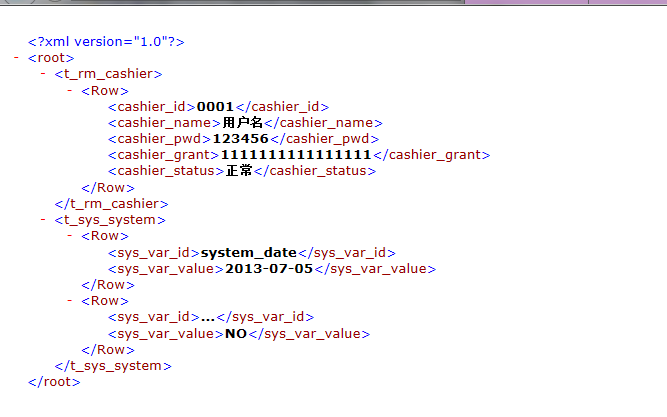Collapse the Row containing cashier_id
Viewport: 667px width, 417px height.
[x=70, y=90]
